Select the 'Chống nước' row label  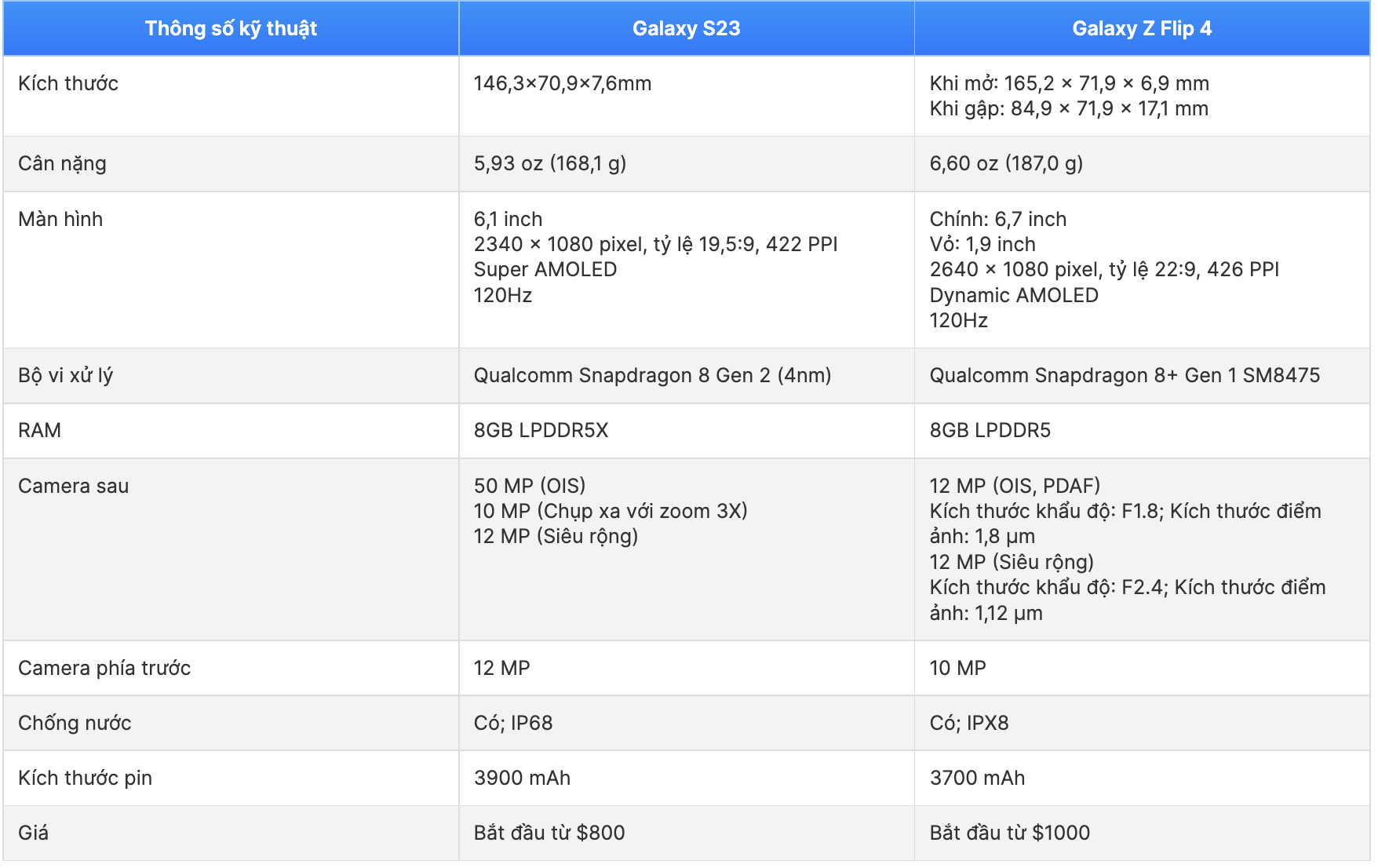tap(75, 723)
